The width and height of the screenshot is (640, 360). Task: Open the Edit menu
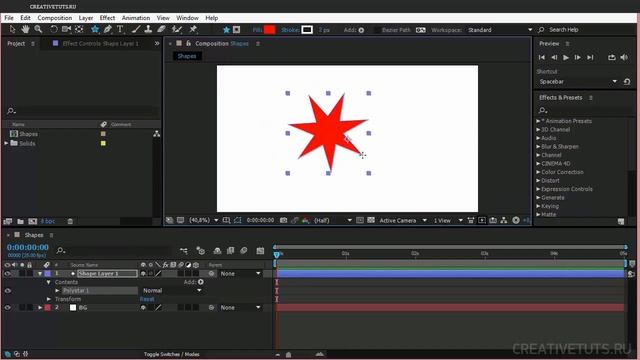(25, 18)
